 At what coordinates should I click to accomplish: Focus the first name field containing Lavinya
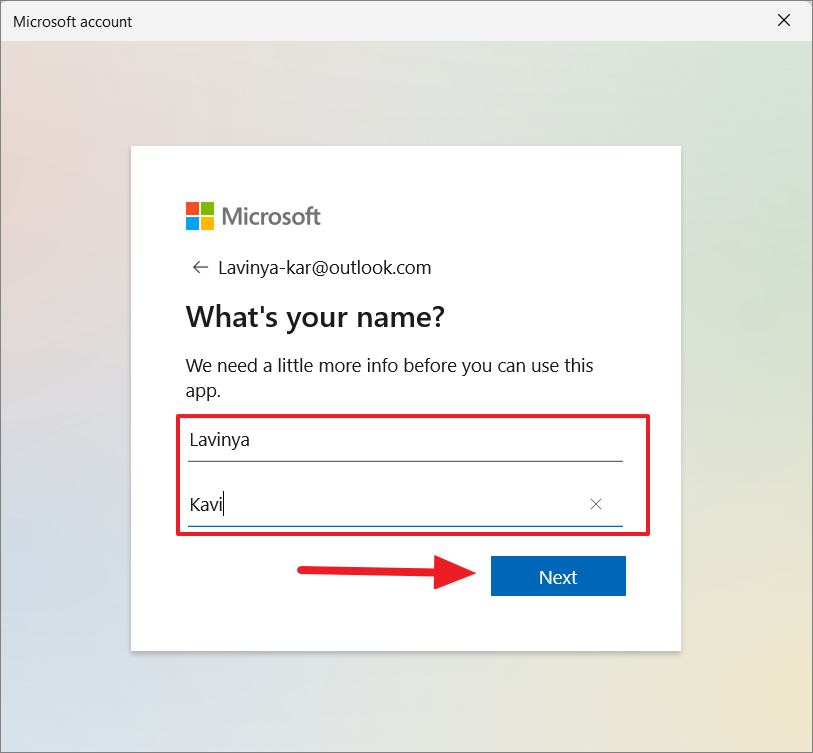405,440
